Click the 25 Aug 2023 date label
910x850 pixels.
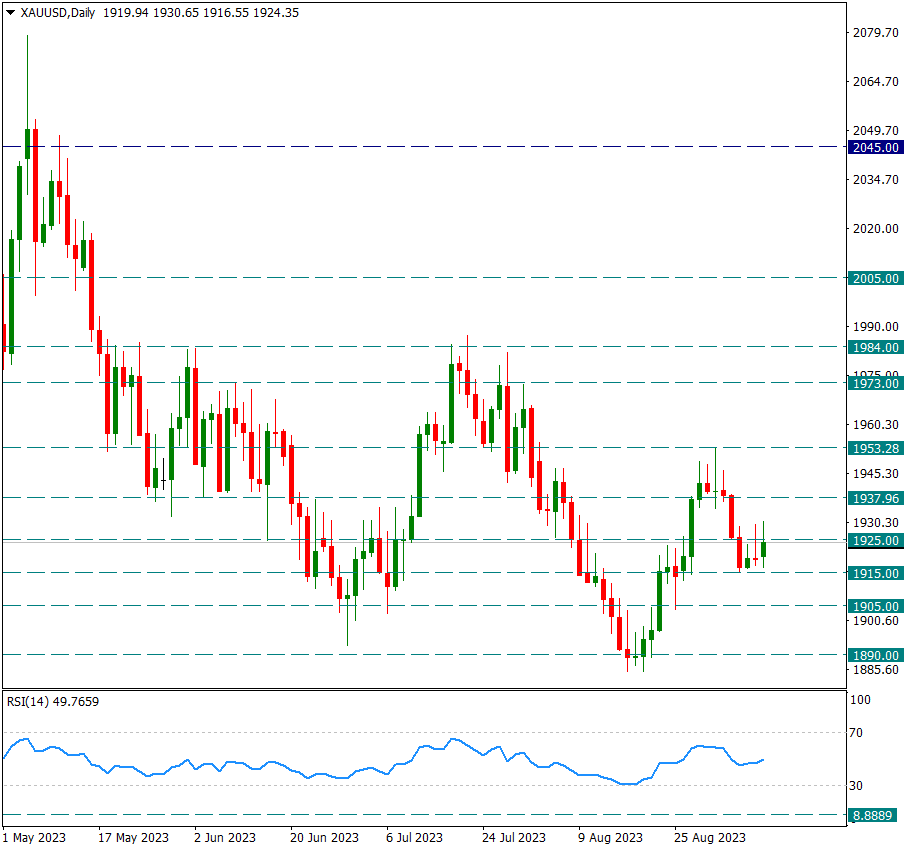[709, 838]
